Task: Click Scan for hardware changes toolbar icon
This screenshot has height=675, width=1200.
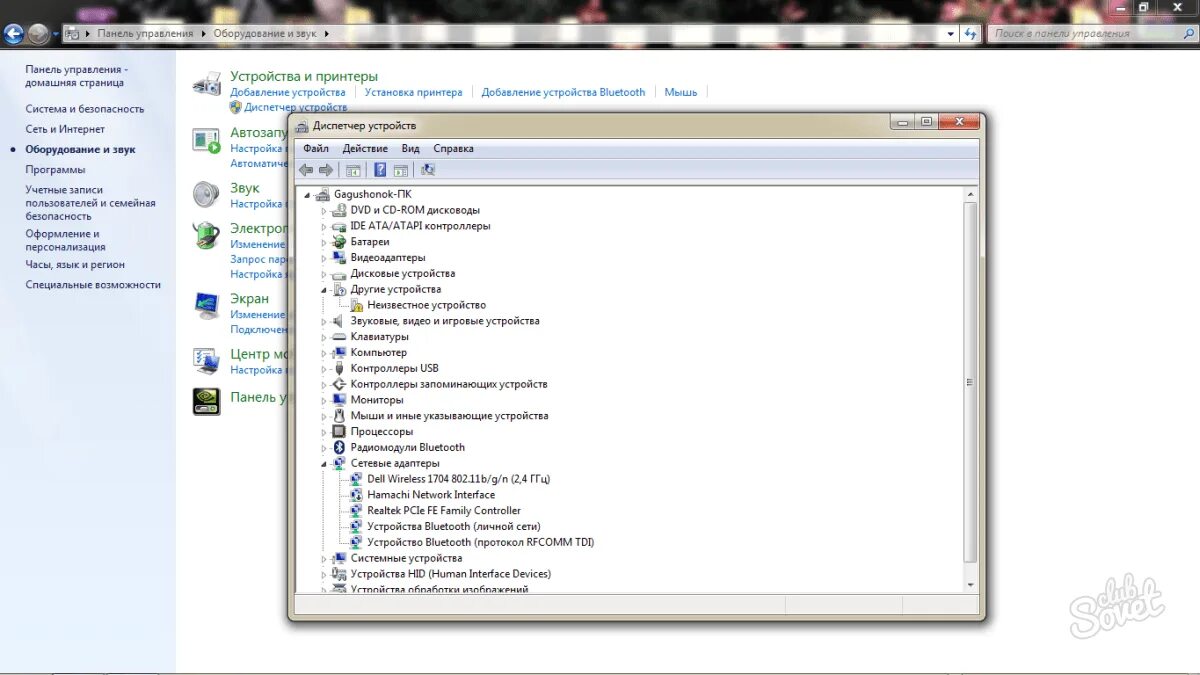Action: (x=428, y=170)
